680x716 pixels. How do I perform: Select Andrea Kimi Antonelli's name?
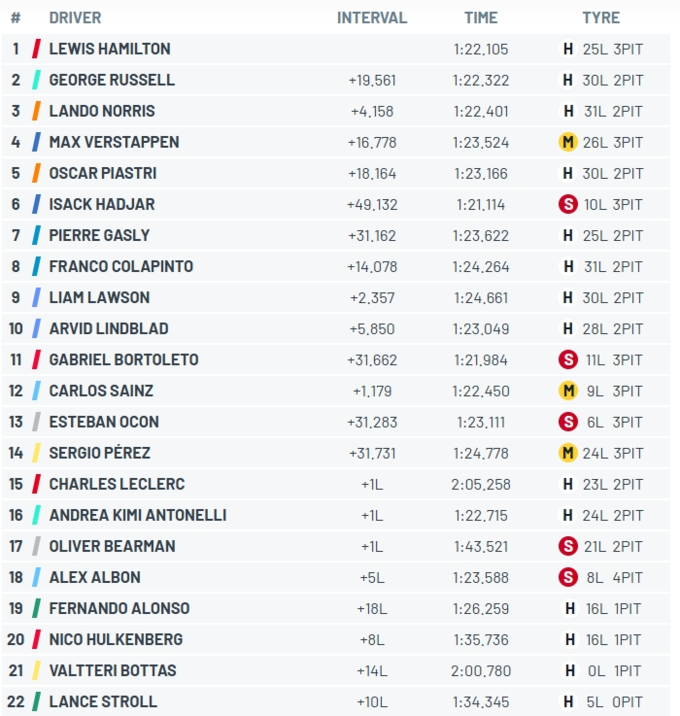[x=138, y=515]
